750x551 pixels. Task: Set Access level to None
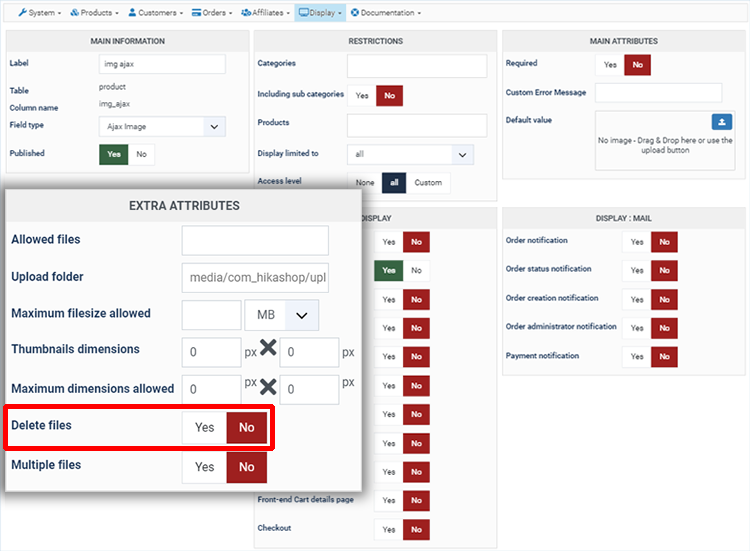[x=365, y=183]
